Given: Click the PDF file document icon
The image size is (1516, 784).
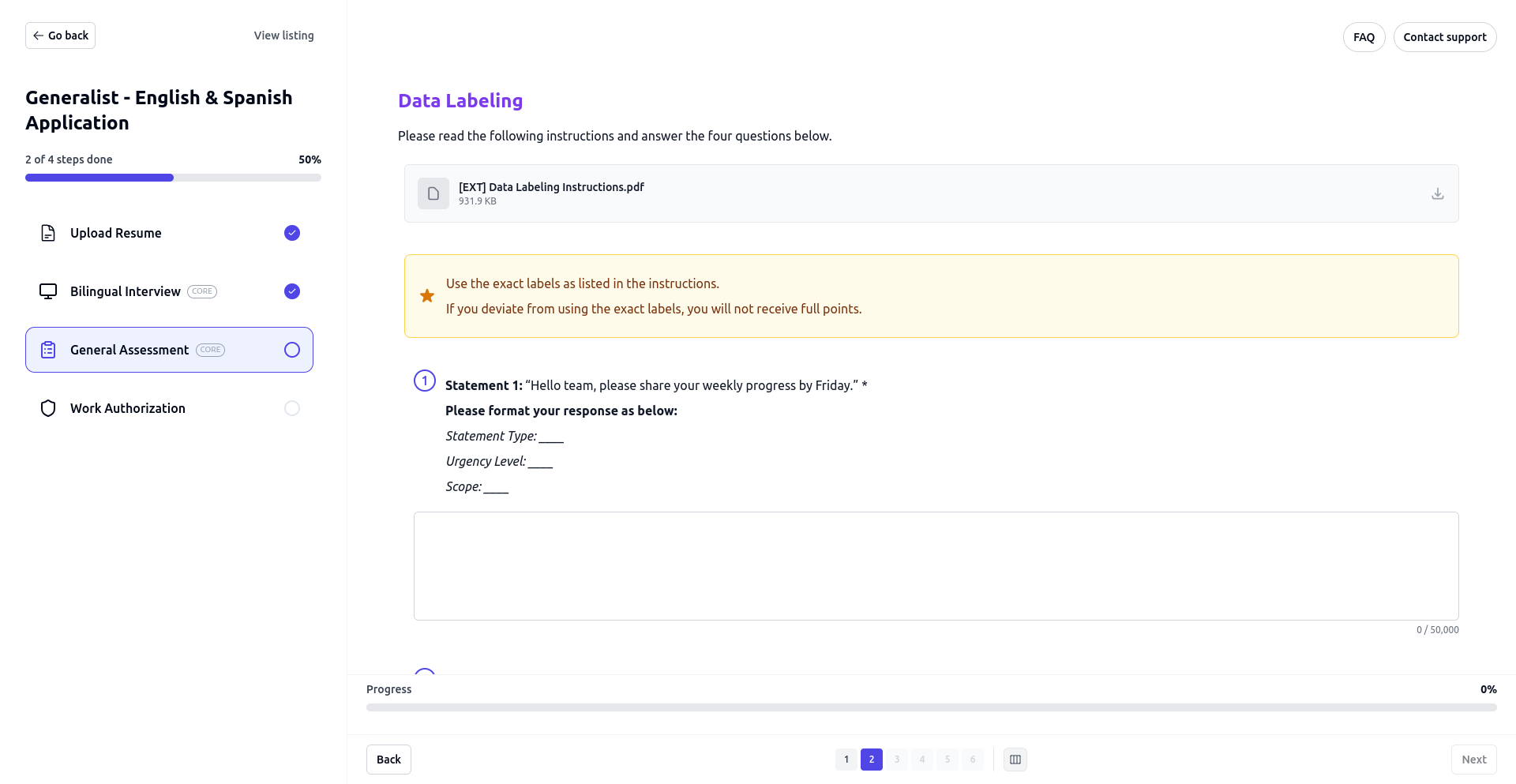Looking at the screenshot, I should click(433, 193).
